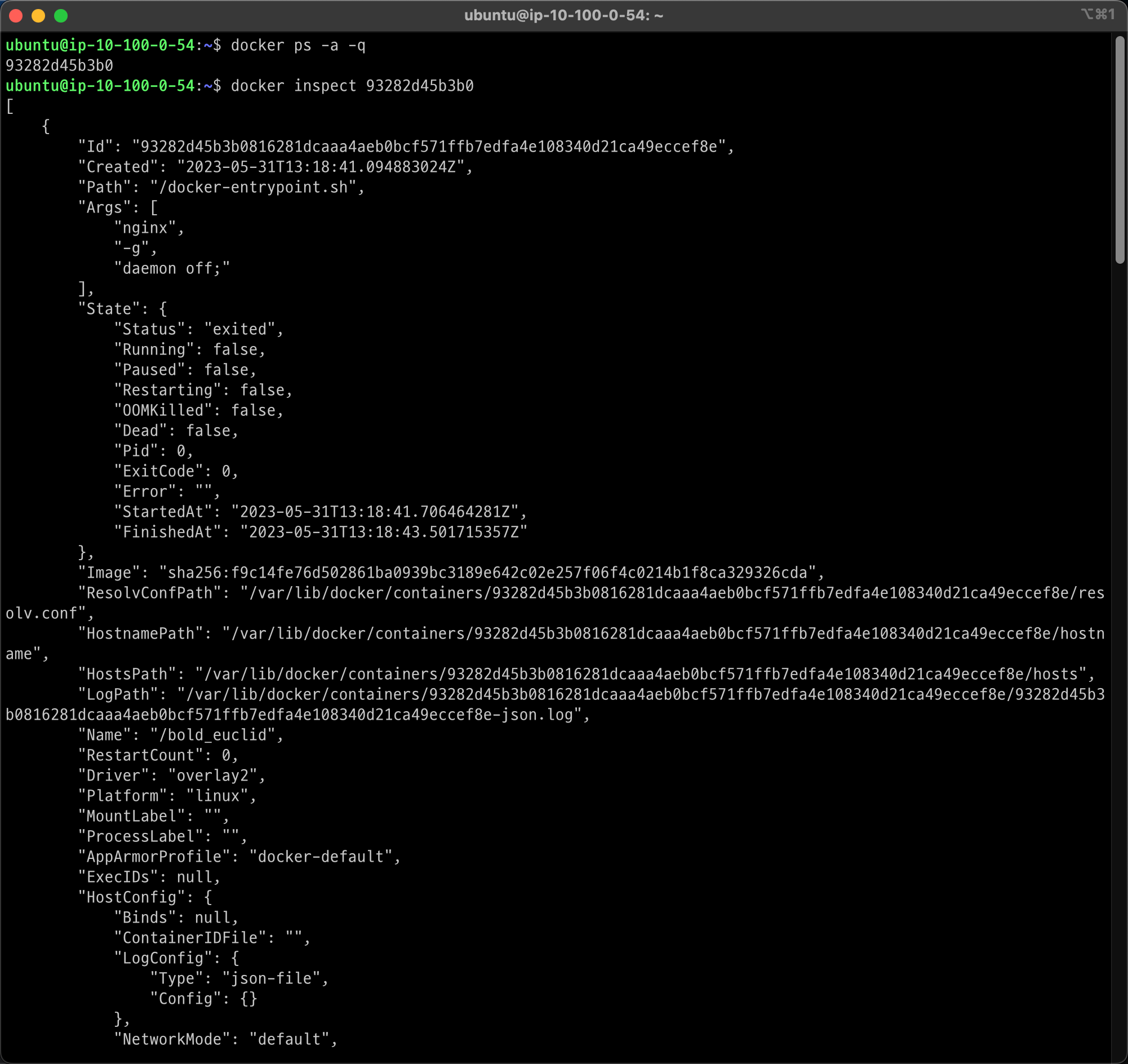Click the "Image" sha256 hash value

[x=491, y=573]
